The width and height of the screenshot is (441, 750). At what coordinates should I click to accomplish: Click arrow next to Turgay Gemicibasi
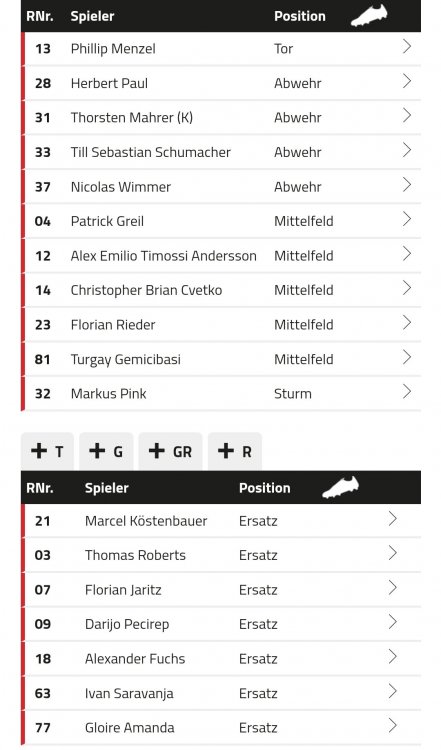(x=407, y=357)
